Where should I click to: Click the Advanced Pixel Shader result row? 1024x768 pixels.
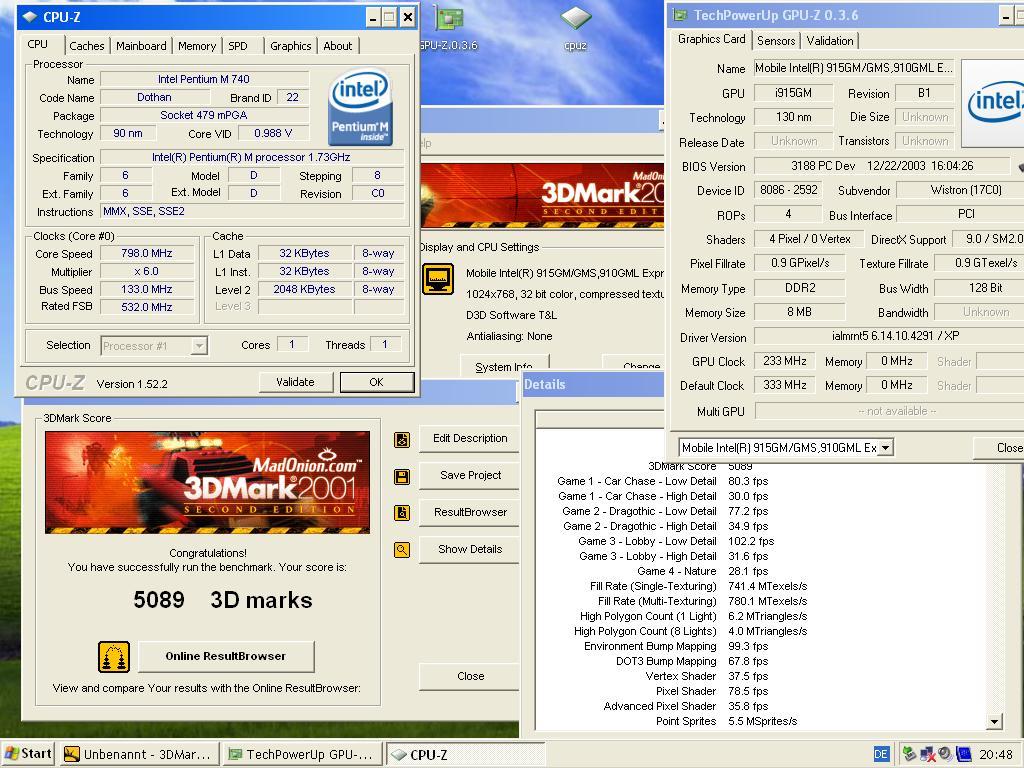pyautogui.click(x=686, y=707)
